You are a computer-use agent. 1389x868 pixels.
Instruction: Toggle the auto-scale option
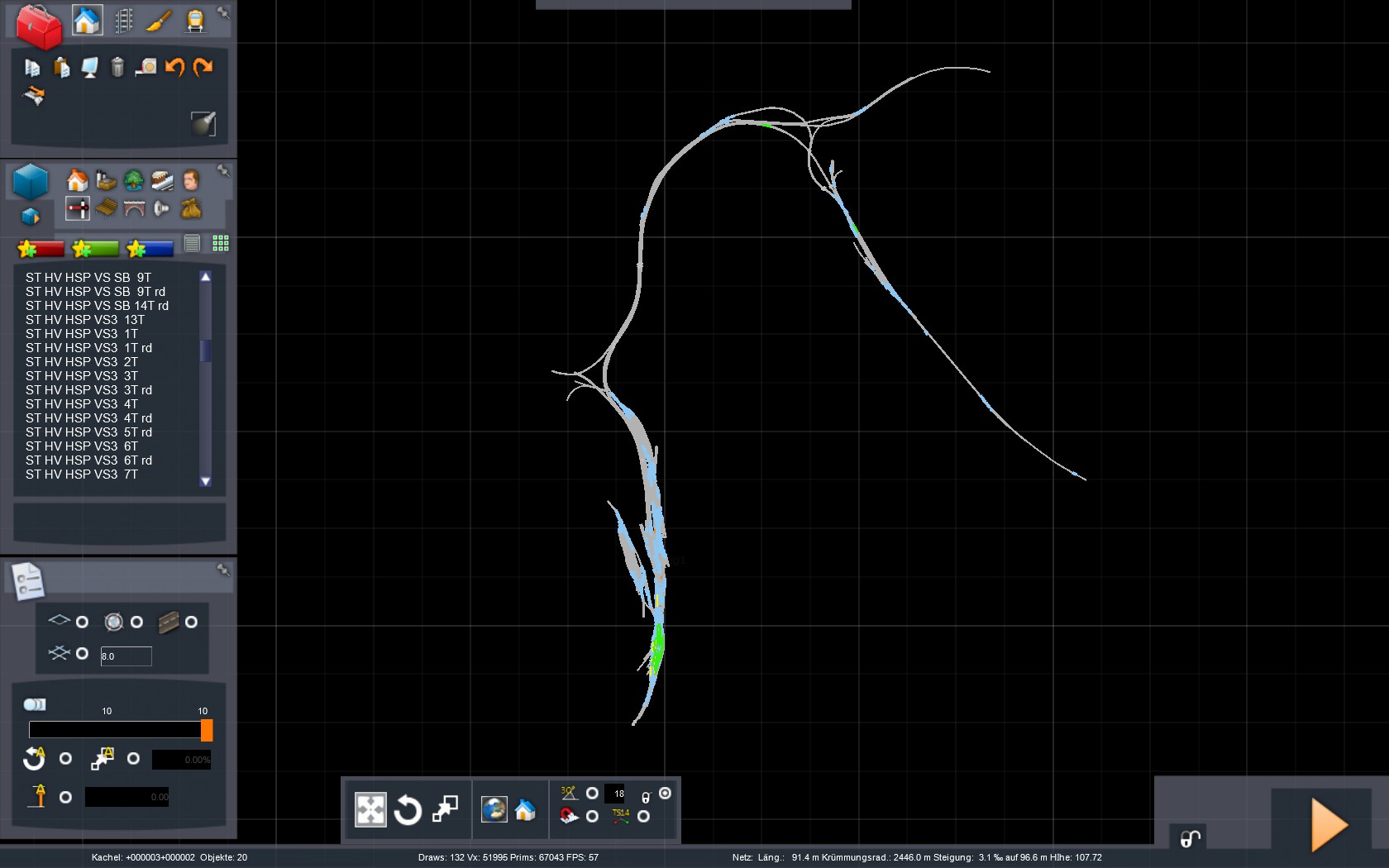[x=133, y=758]
